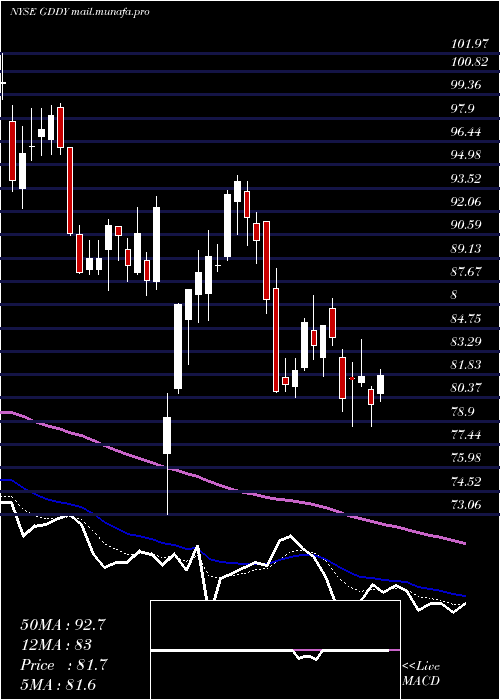This screenshot has width=500, height=700.
Task: Click the 90.59 price axis label
Action: (x=466, y=225)
